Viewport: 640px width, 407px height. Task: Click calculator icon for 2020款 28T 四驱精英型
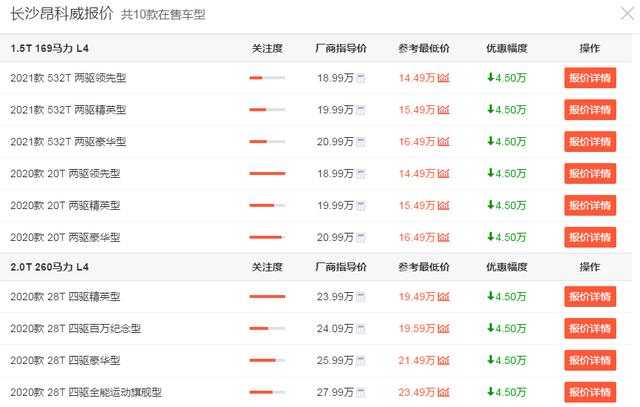tap(361, 297)
